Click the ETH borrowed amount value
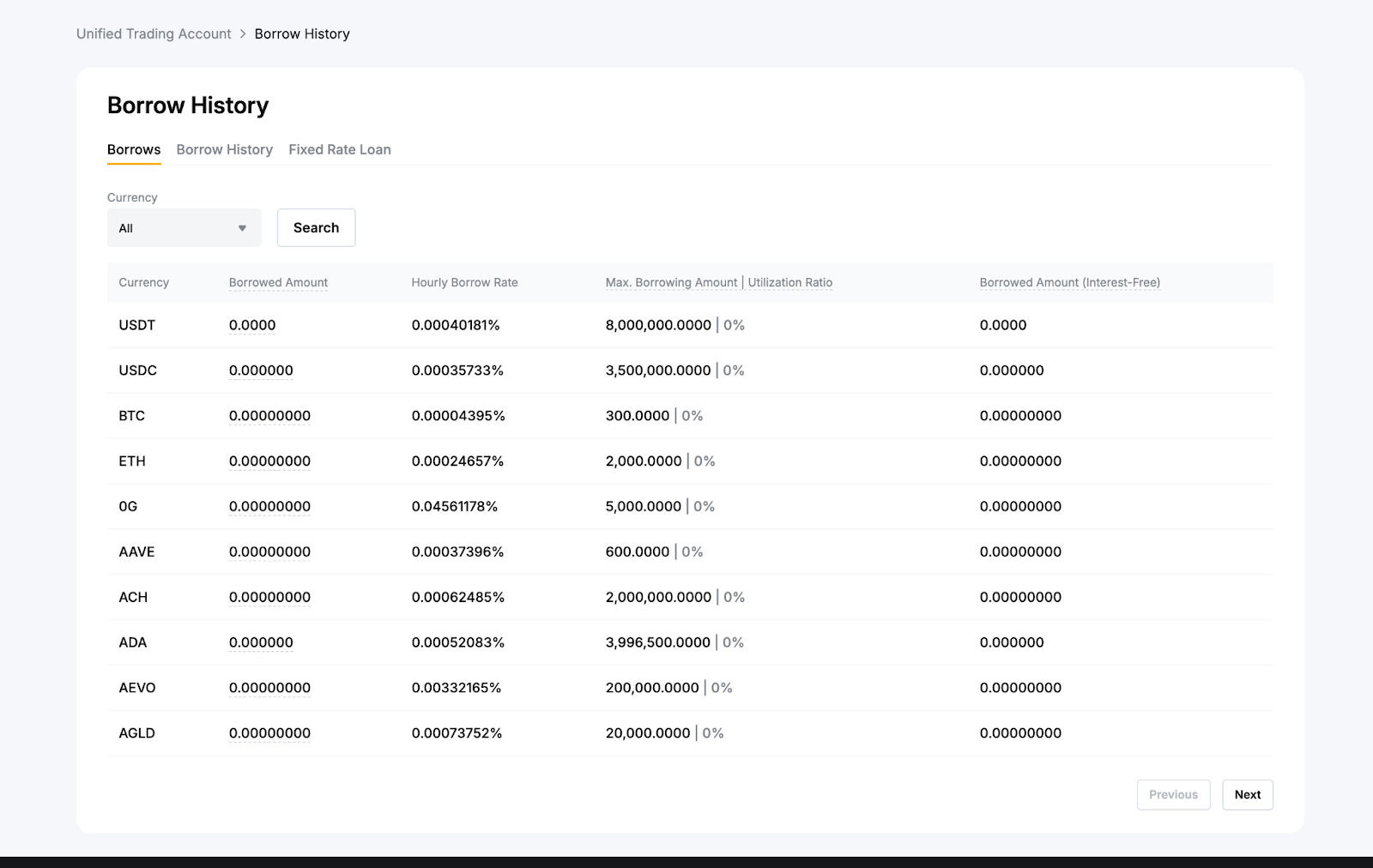Viewport: 1373px width, 868px height. pyautogui.click(x=269, y=461)
